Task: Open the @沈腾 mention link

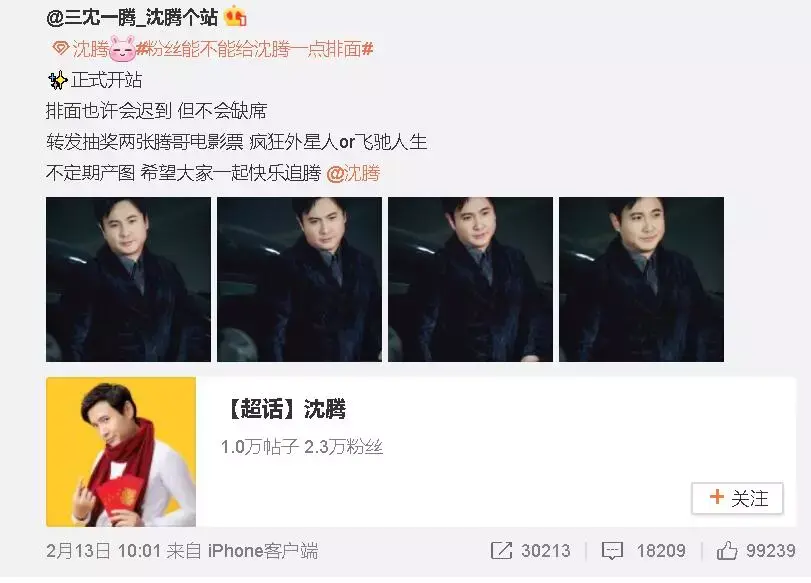Action: pyautogui.click(x=353, y=173)
